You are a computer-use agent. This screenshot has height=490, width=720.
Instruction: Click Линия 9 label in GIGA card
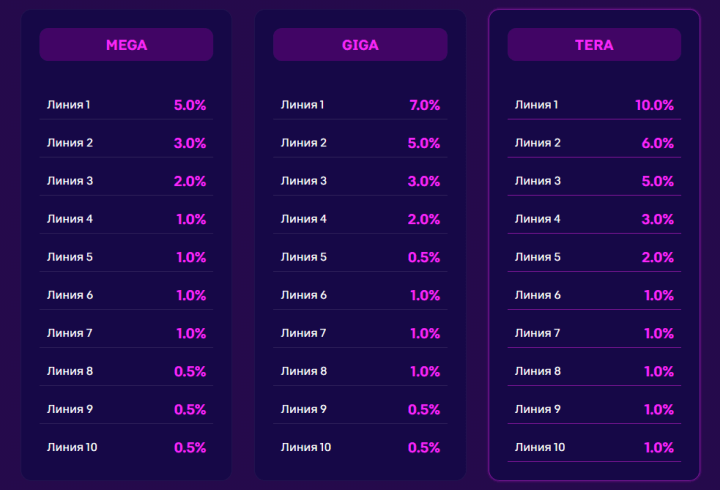tap(304, 409)
